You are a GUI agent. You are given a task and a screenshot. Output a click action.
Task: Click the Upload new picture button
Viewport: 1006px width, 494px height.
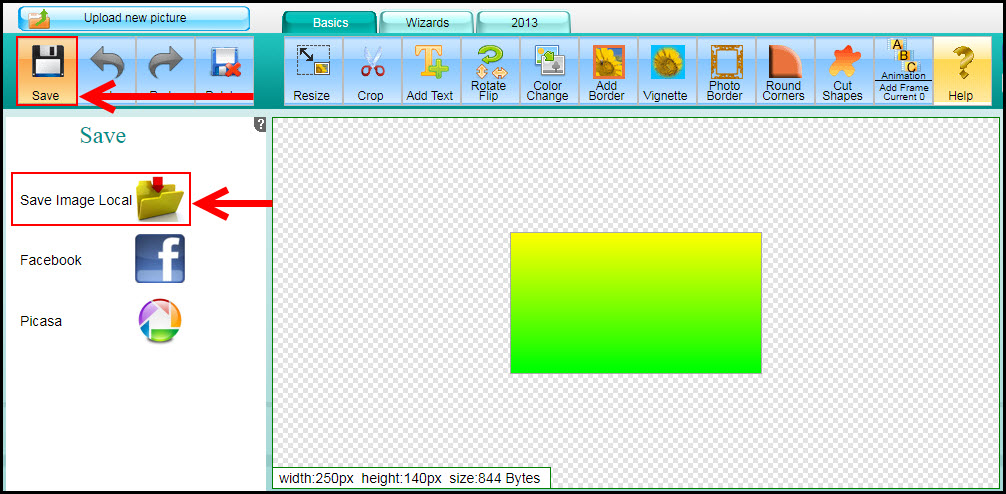click(134, 18)
